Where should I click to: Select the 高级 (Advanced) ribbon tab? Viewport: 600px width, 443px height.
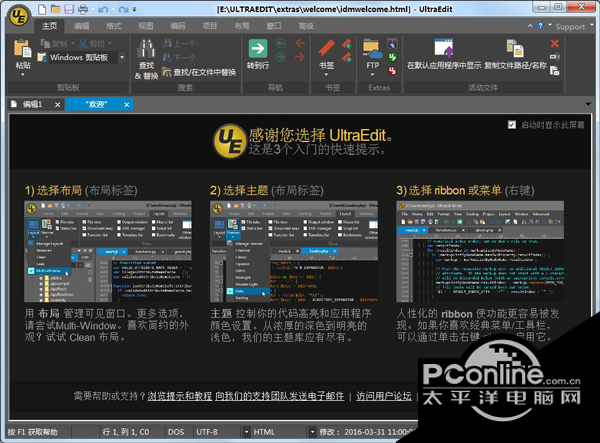pyautogui.click(x=306, y=26)
